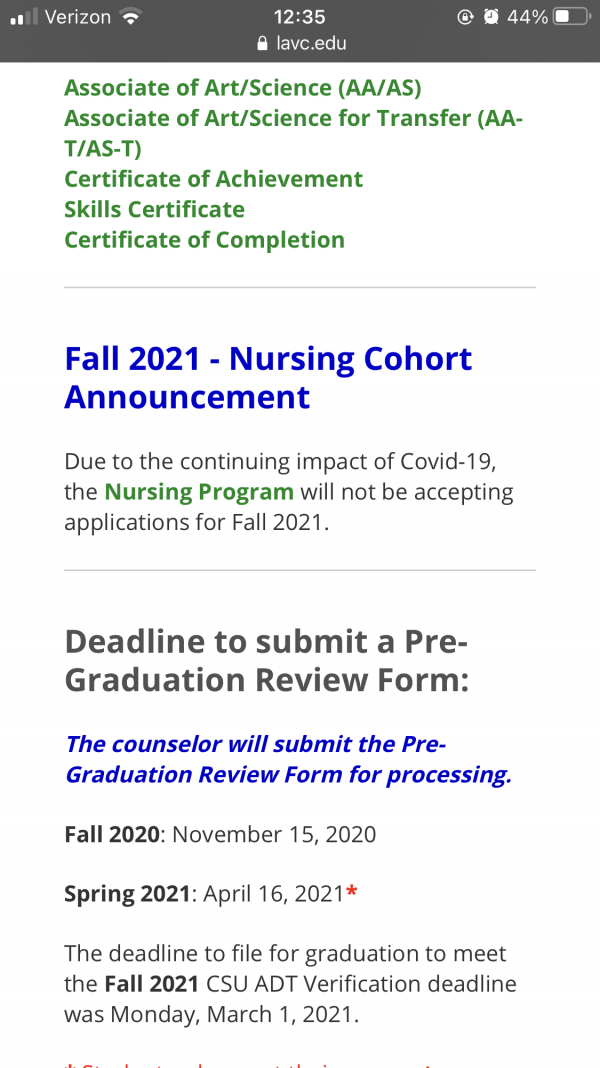Tap the Pre-Graduation Review Form deadline heading

(x=266, y=661)
